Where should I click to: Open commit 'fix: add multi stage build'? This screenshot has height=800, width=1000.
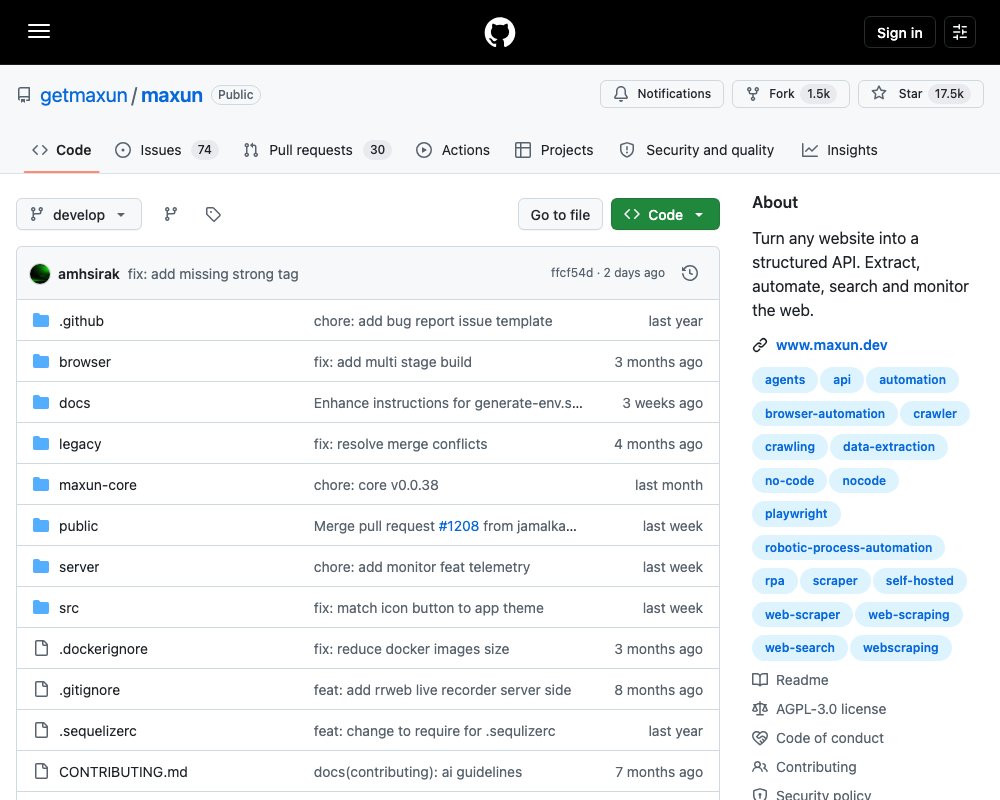click(x=392, y=362)
